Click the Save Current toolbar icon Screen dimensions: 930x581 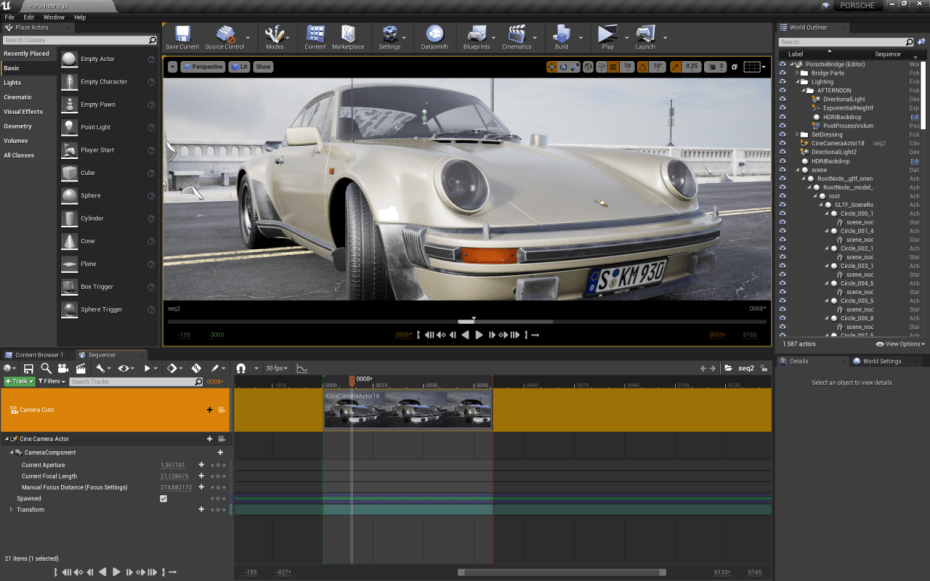point(181,35)
